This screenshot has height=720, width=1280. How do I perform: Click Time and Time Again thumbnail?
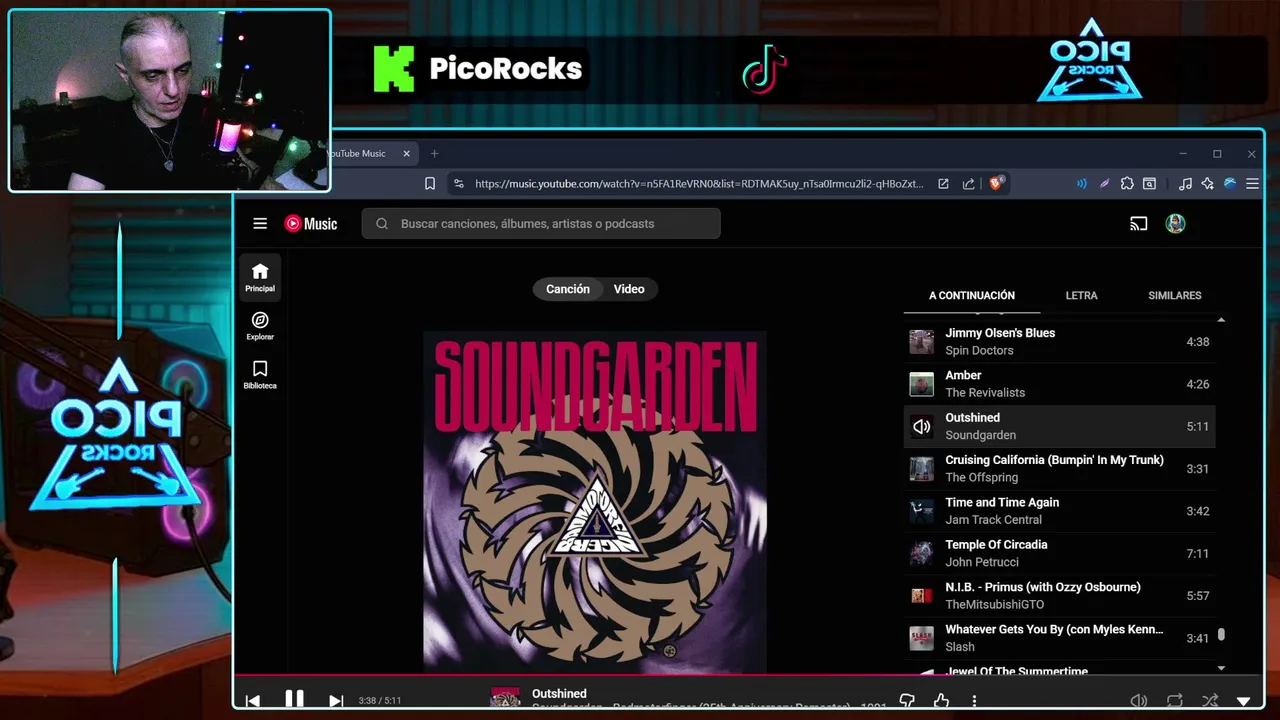pos(921,511)
